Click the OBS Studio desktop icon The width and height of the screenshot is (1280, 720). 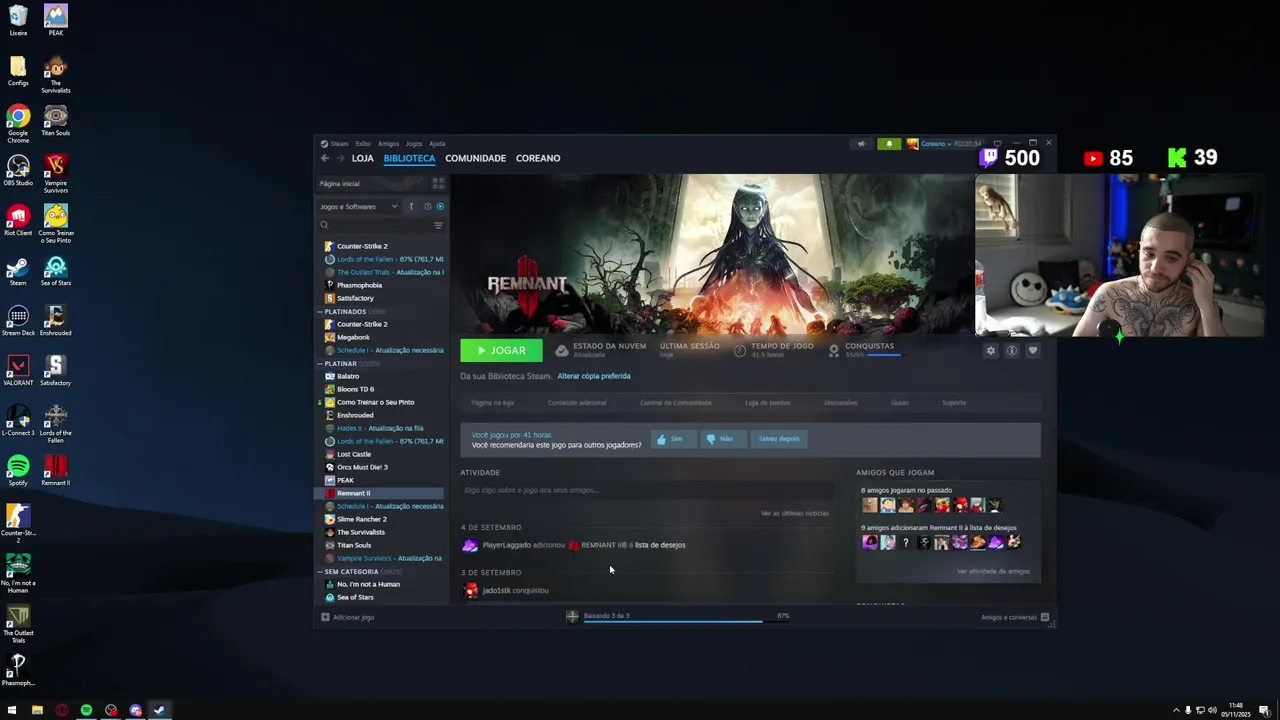point(18,170)
